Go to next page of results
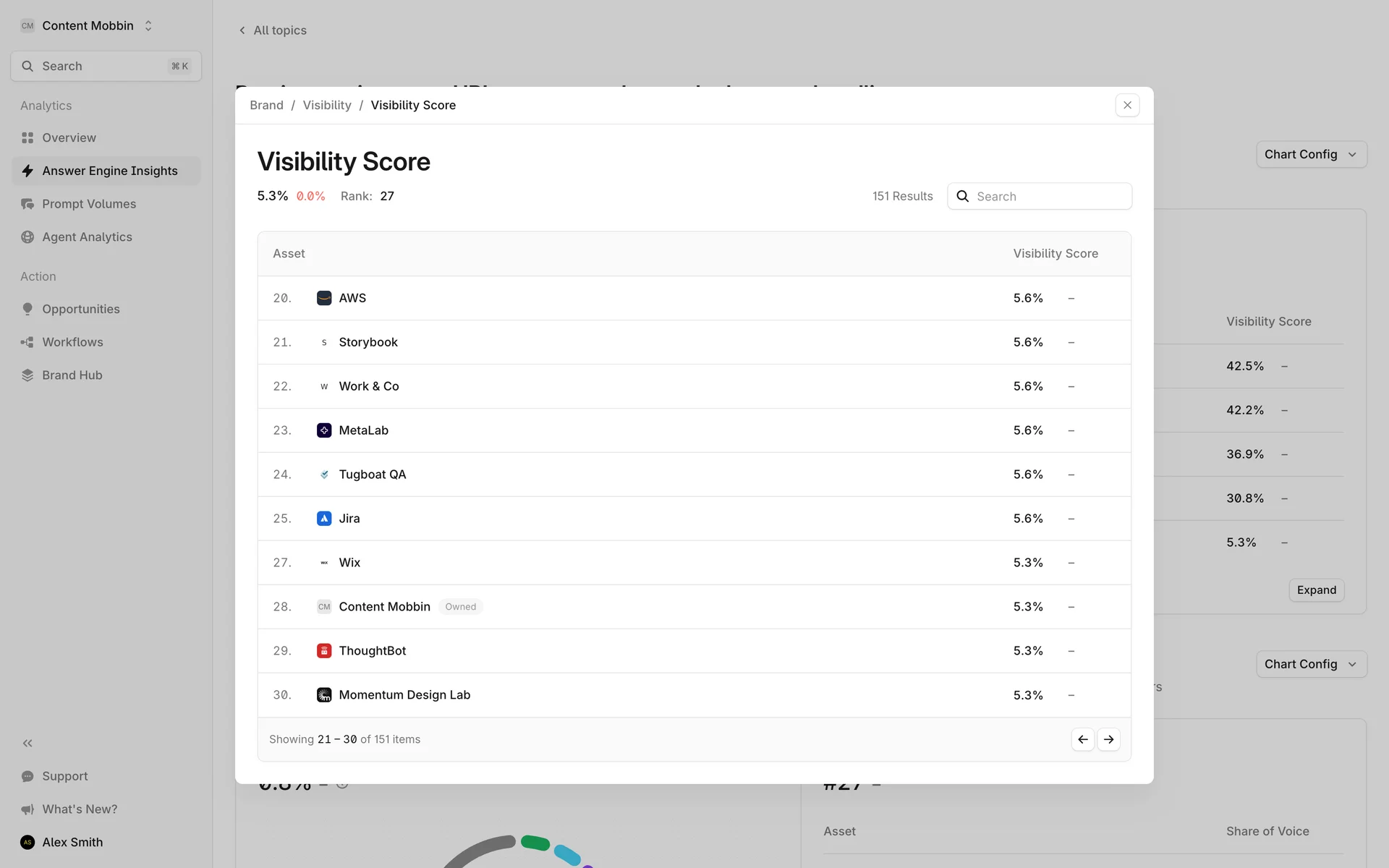Viewport: 1389px width, 868px height. click(1108, 739)
